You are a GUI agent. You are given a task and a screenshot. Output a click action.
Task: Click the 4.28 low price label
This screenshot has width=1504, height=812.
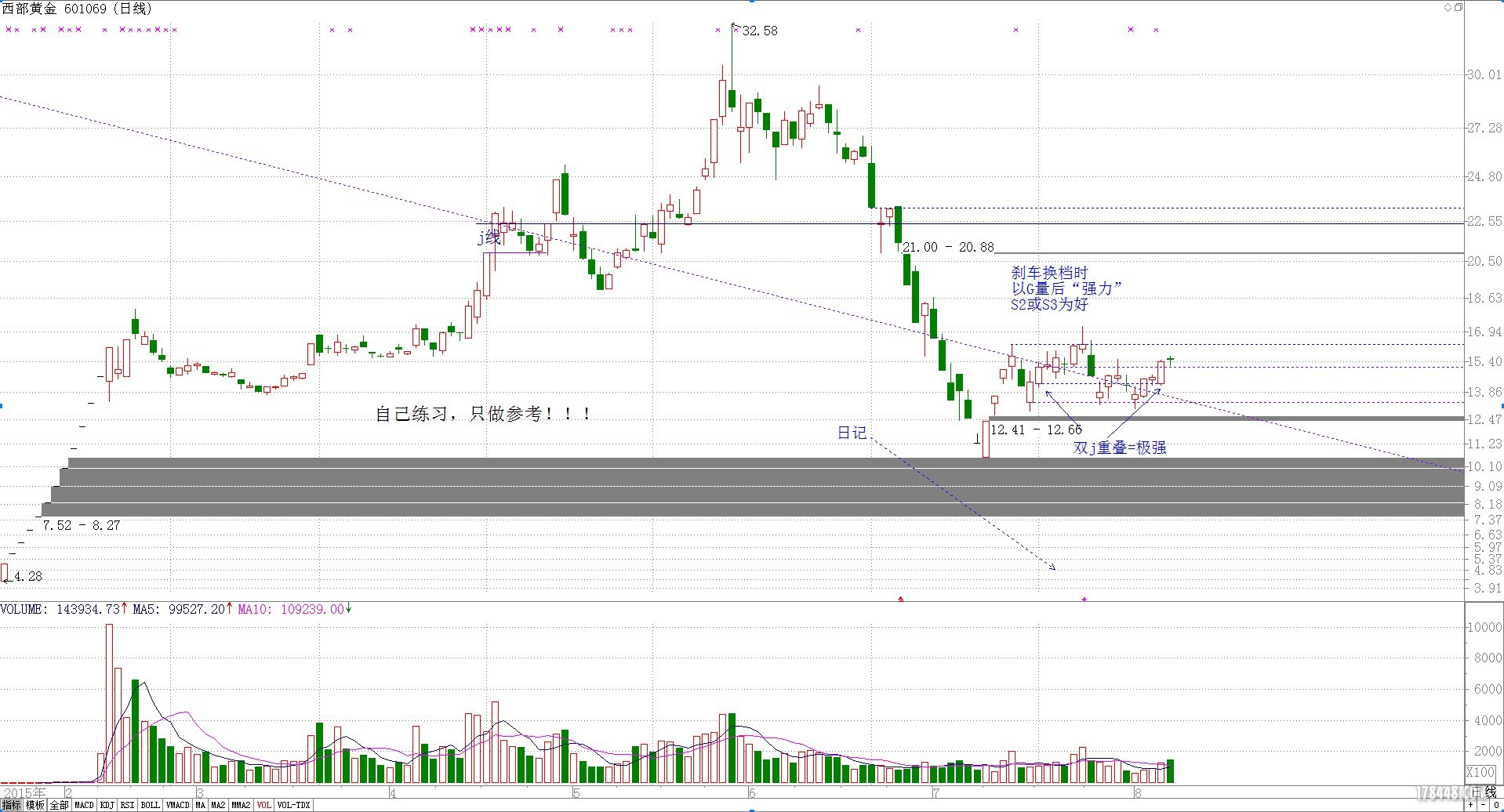(x=28, y=576)
